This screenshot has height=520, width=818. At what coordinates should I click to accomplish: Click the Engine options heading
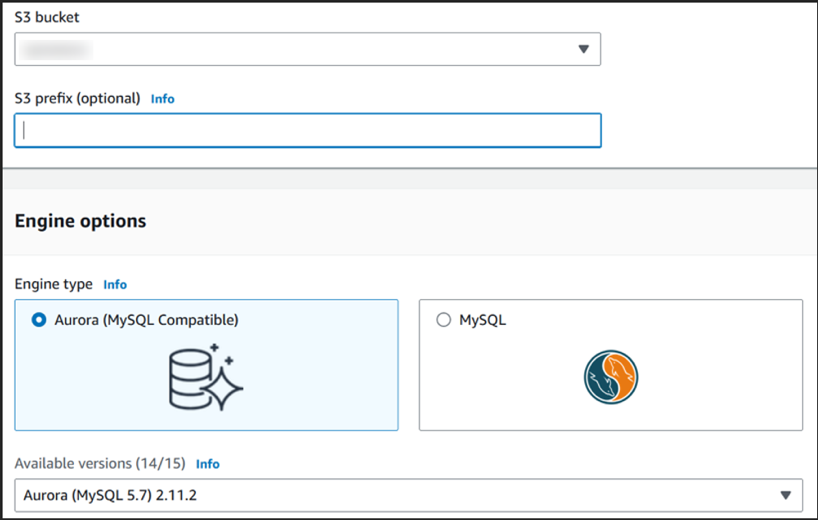pyautogui.click(x=80, y=221)
